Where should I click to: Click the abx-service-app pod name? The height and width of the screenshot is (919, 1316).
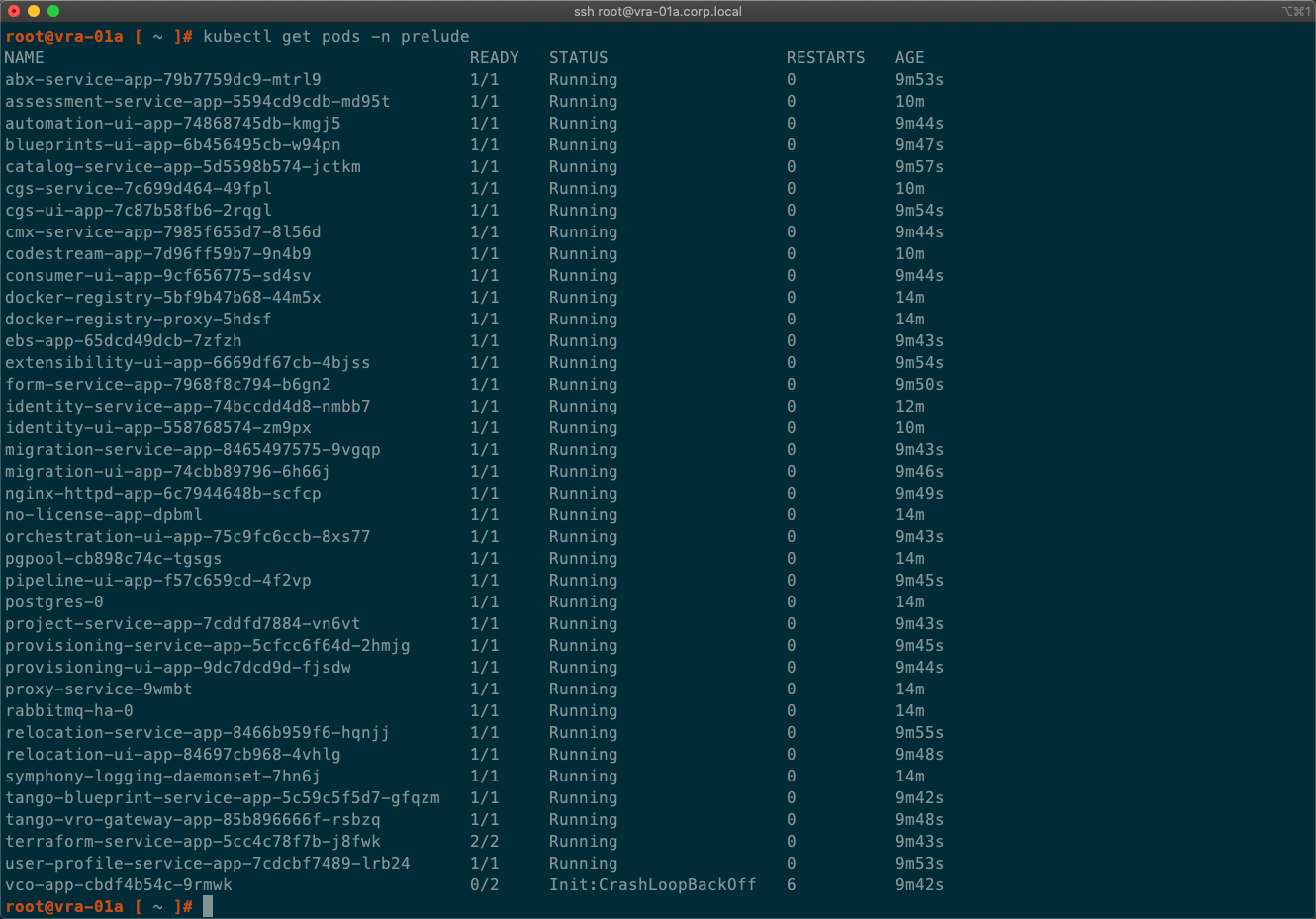coord(163,79)
